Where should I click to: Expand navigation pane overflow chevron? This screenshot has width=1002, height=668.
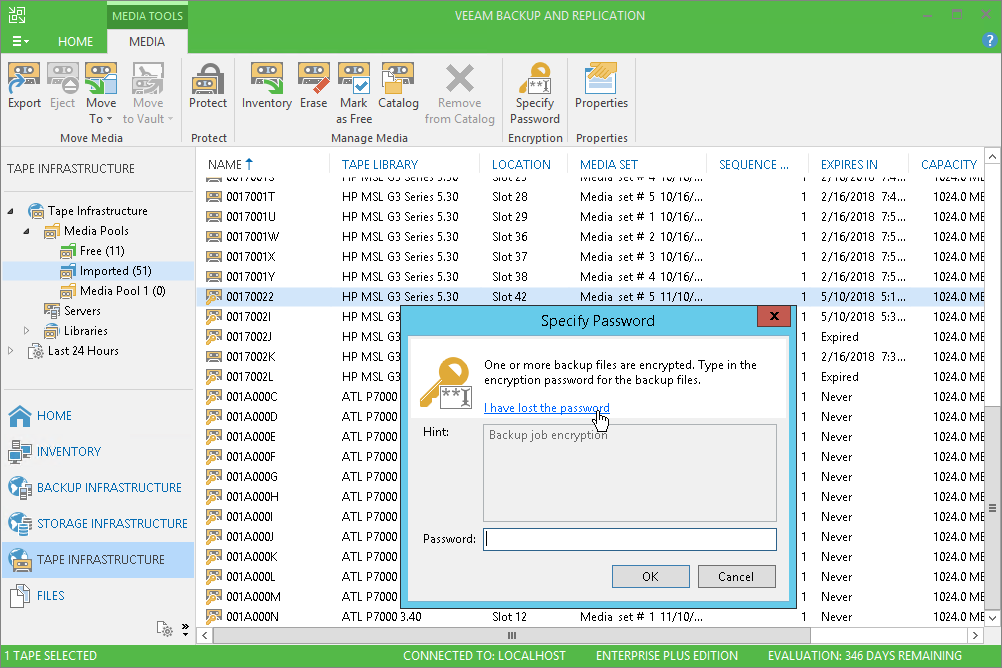coord(185,630)
